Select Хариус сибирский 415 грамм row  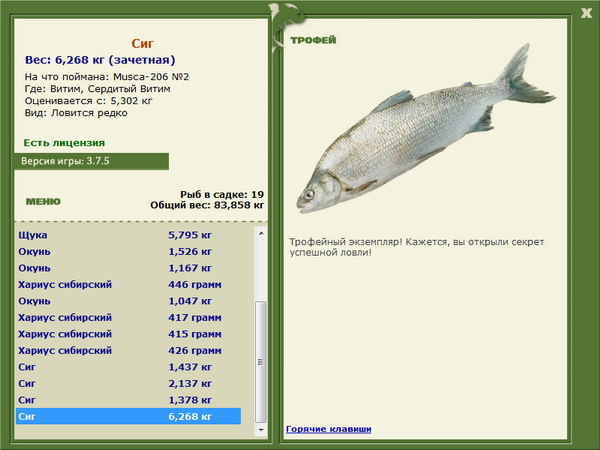click(129, 334)
